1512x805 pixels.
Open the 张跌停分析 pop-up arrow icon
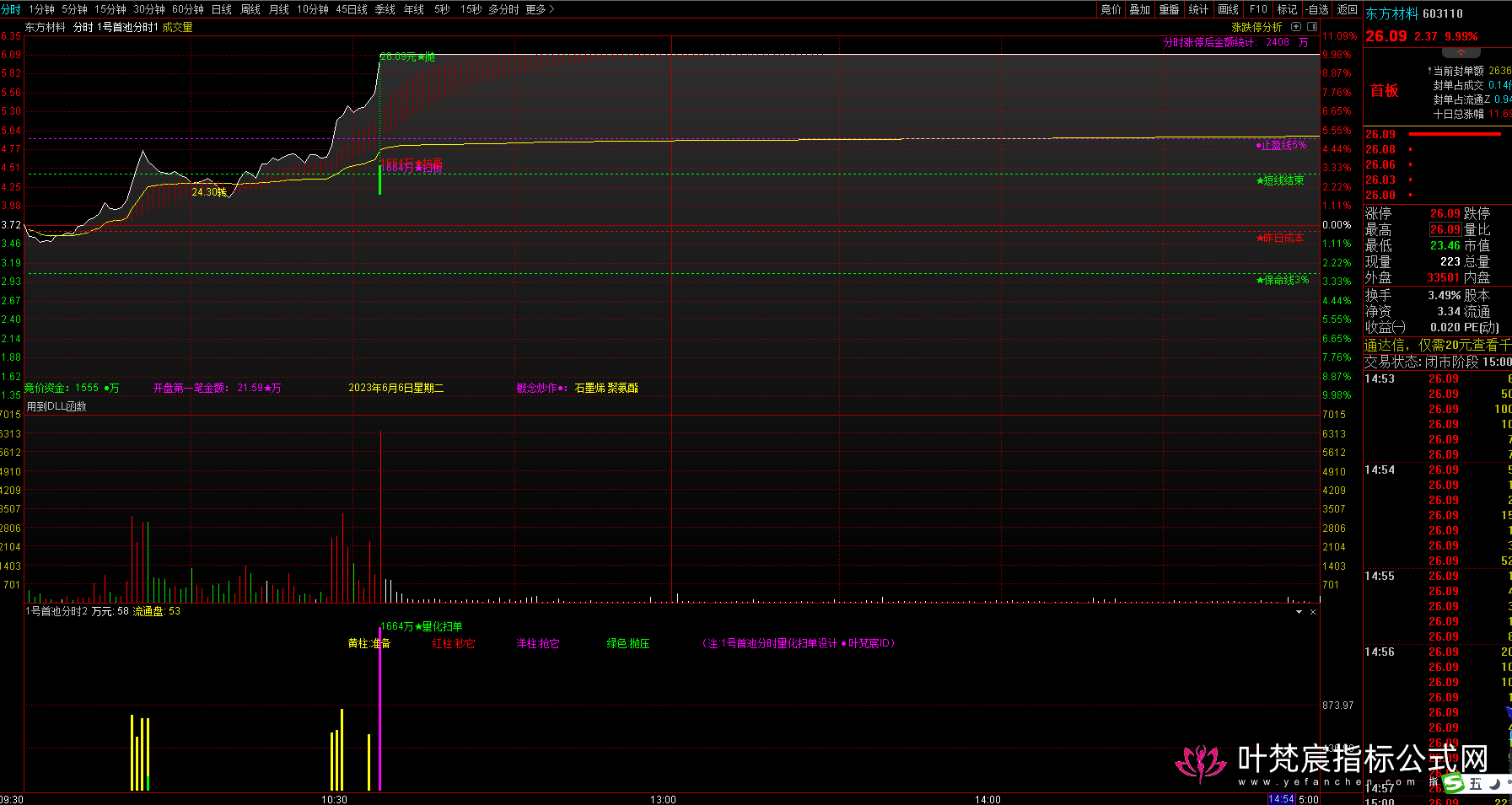pyautogui.click(x=1296, y=27)
